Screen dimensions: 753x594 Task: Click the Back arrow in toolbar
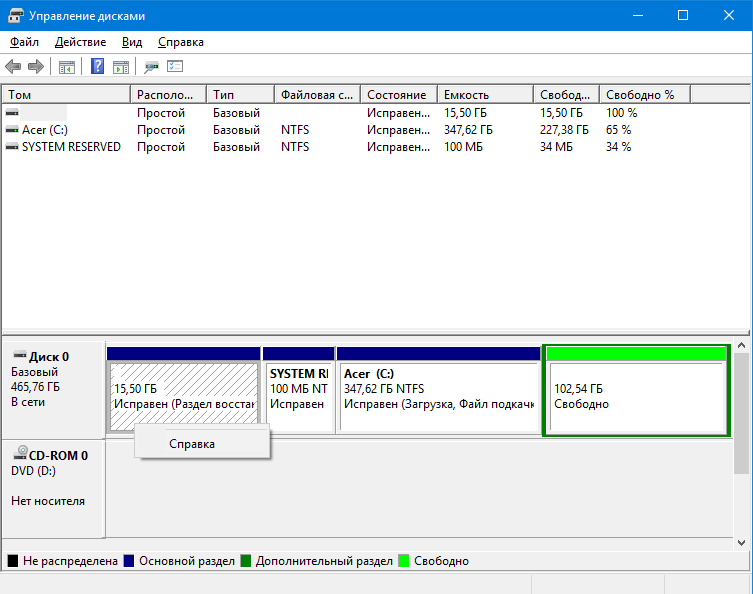point(13,66)
